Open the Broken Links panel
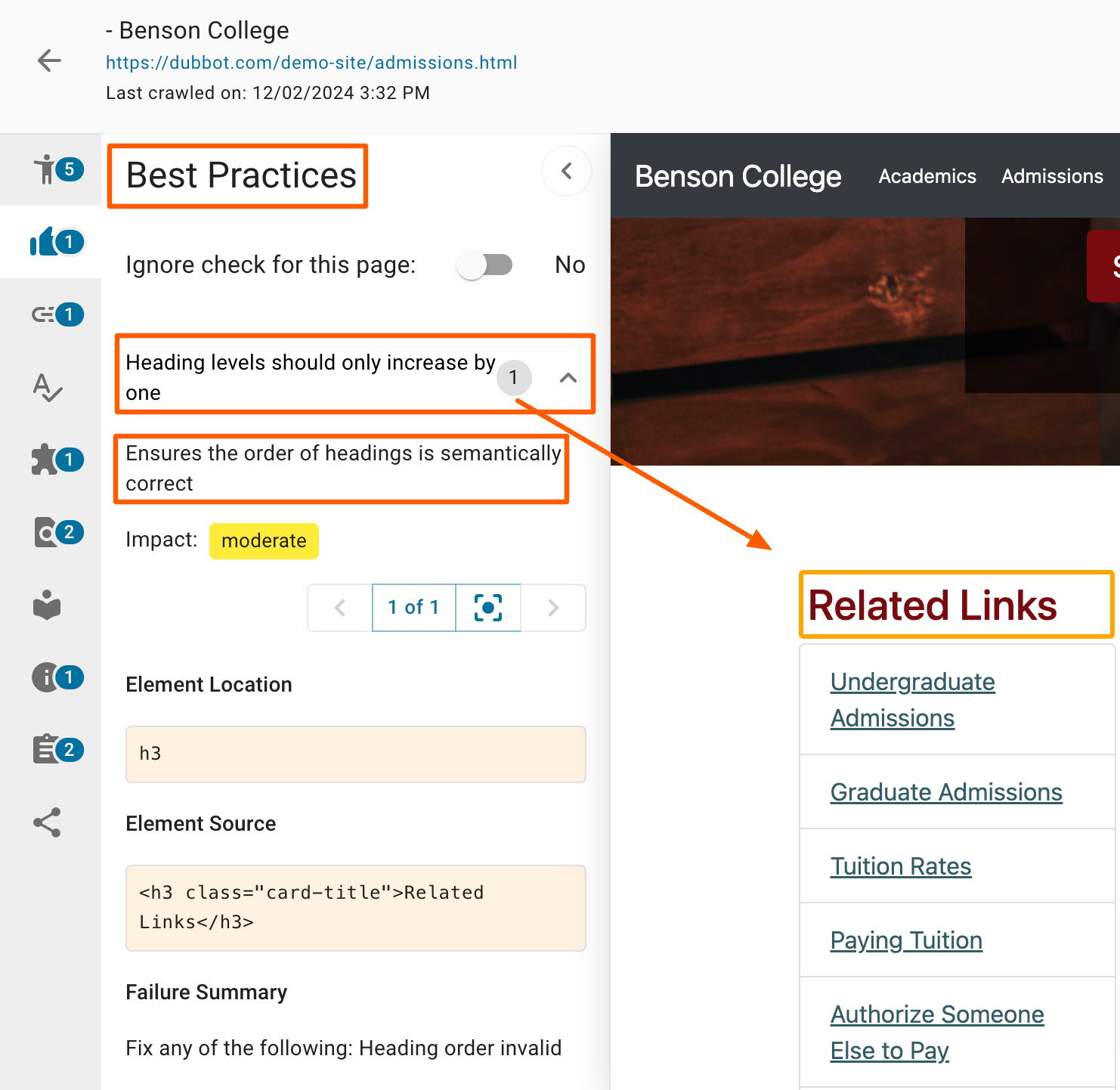 (51, 314)
